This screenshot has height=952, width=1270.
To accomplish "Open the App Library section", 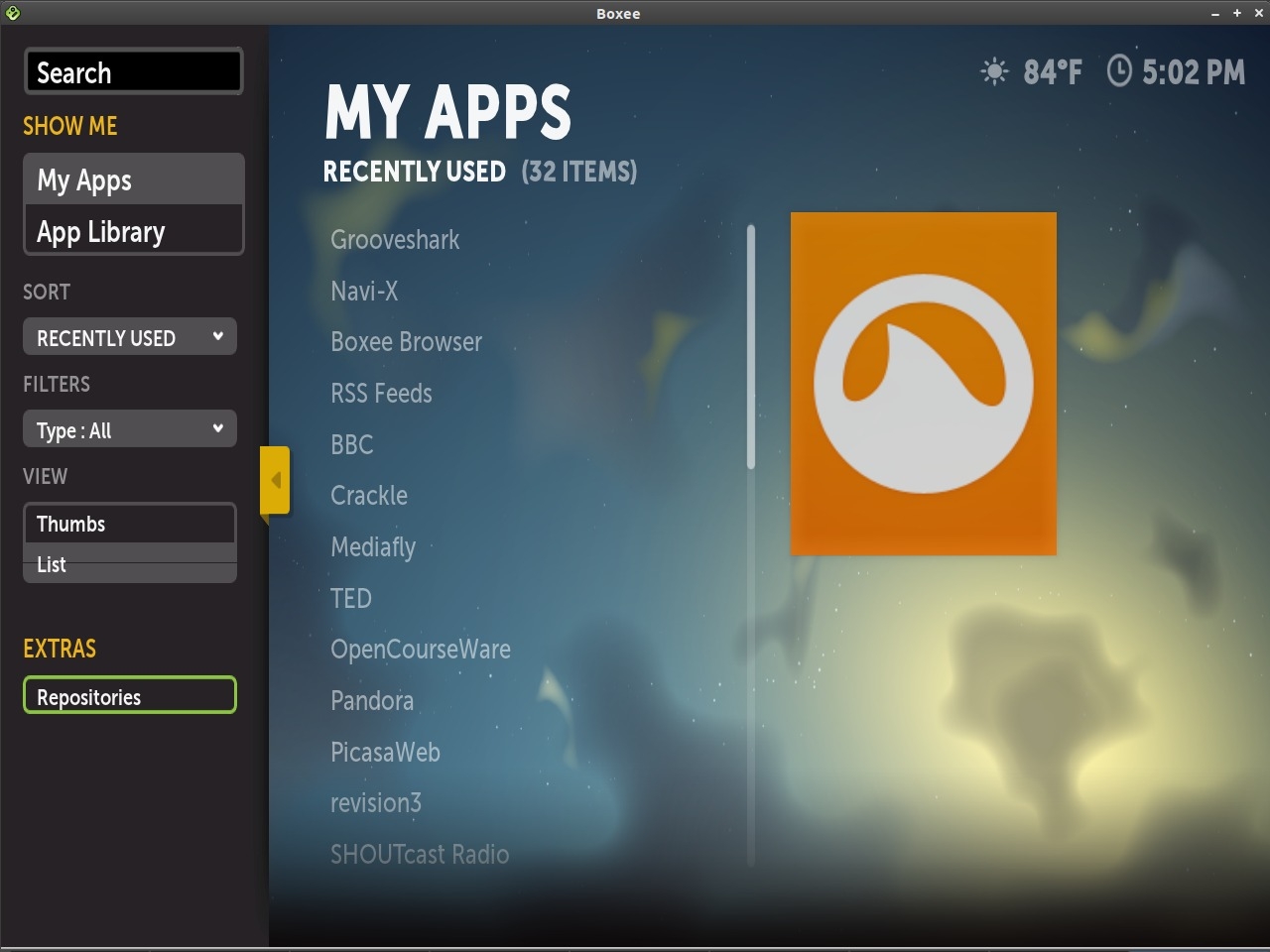I will [133, 231].
